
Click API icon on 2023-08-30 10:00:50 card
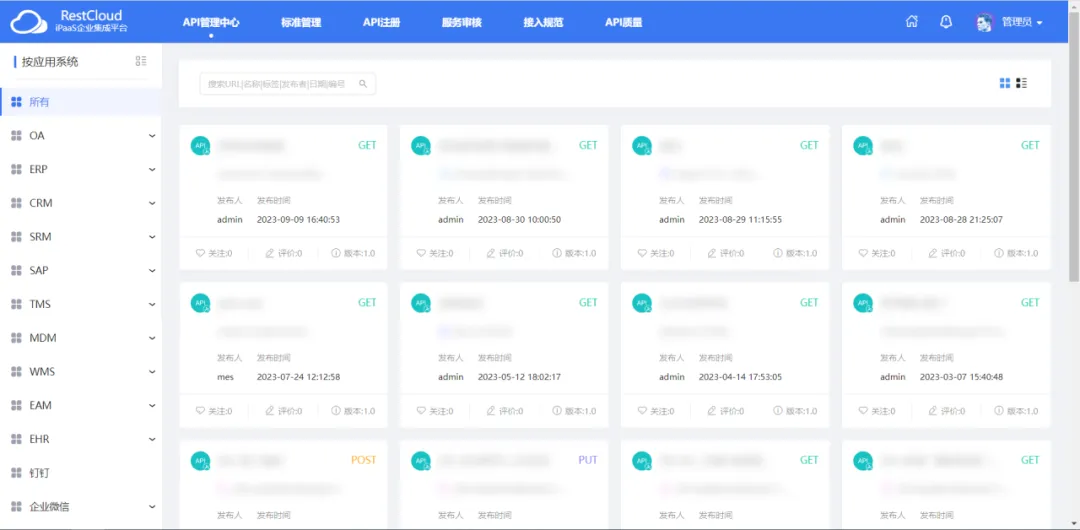(x=421, y=145)
